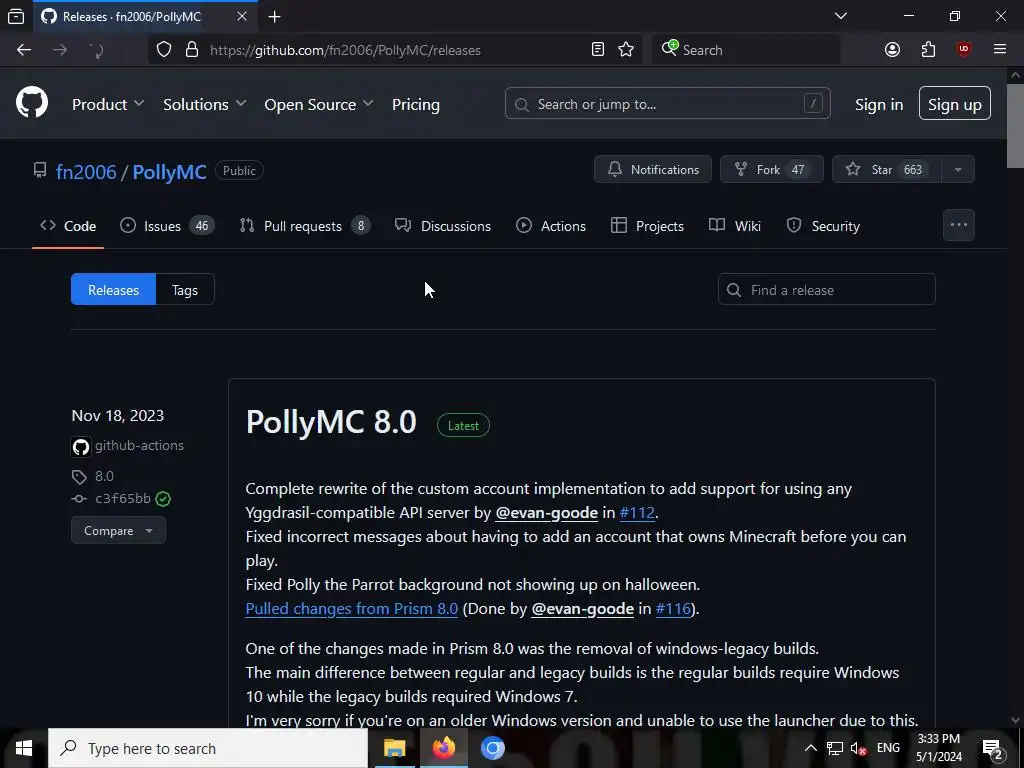This screenshot has width=1024, height=768.
Task: Expand the Solutions menu
Action: click(204, 104)
